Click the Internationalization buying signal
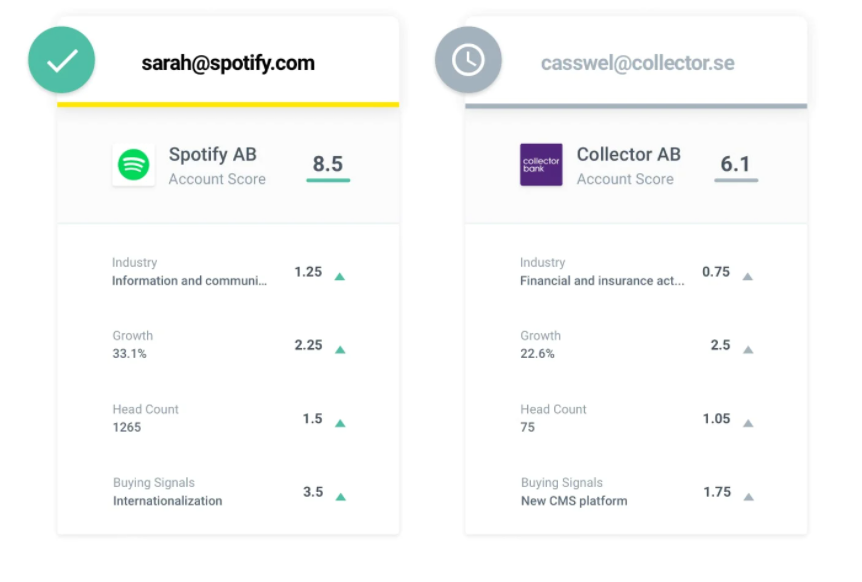The width and height of the screenshot is (862, 582). point(168,501)
